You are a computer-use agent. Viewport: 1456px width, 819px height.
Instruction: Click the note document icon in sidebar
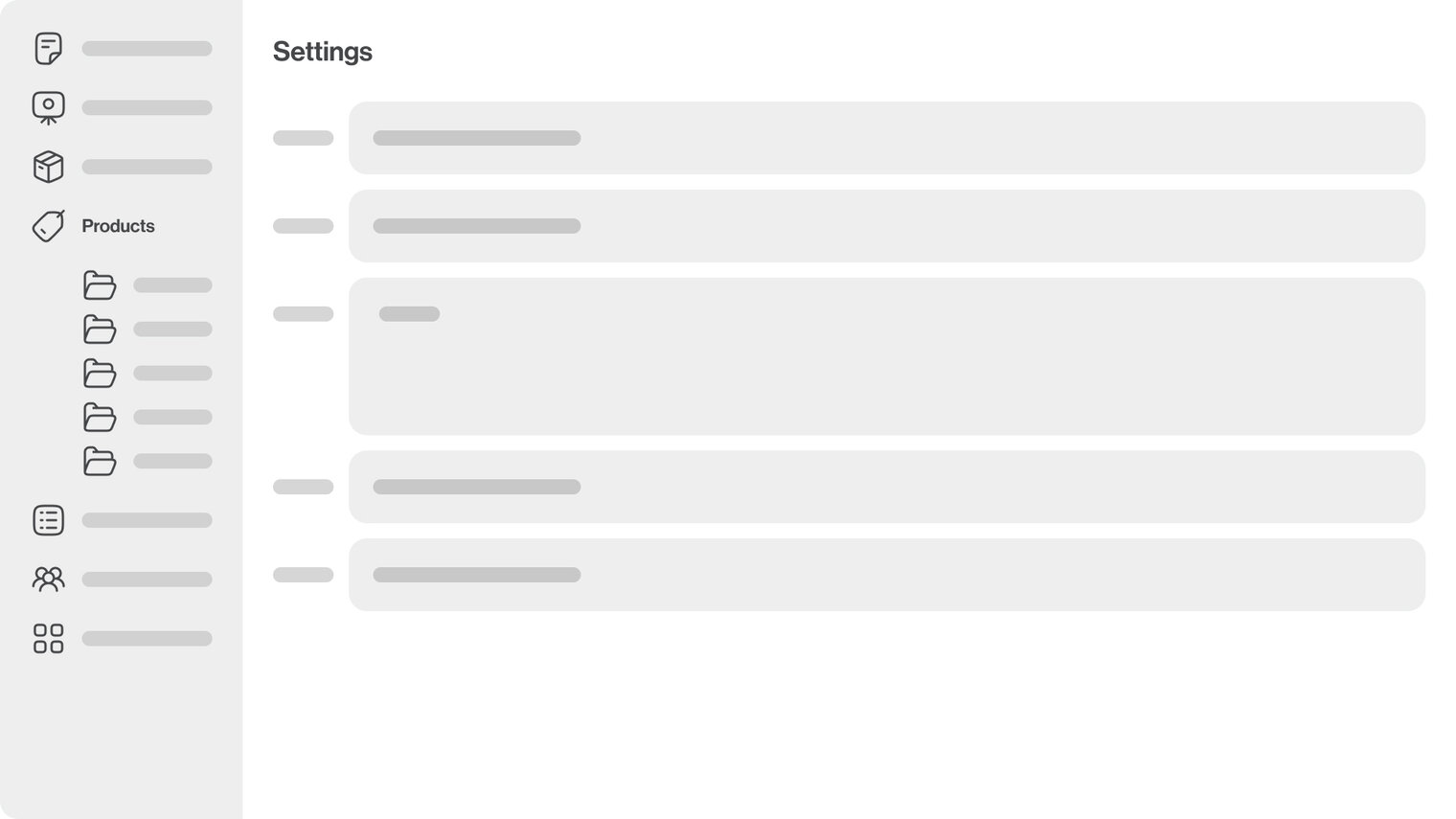(x=48, y=49)
